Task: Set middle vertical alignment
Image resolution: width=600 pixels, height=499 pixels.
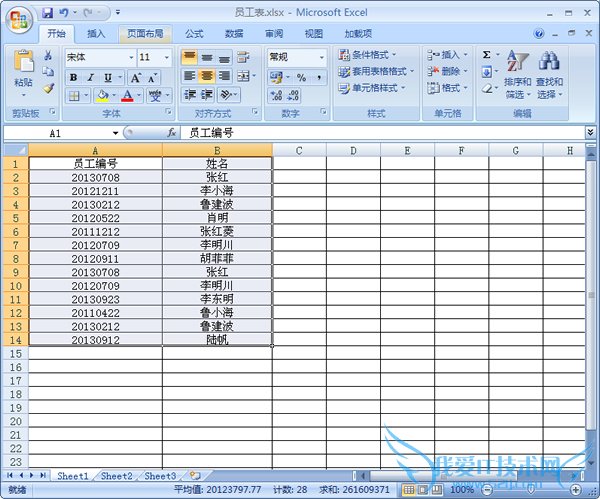Action: pyautogui.click(x=207, y=58)
